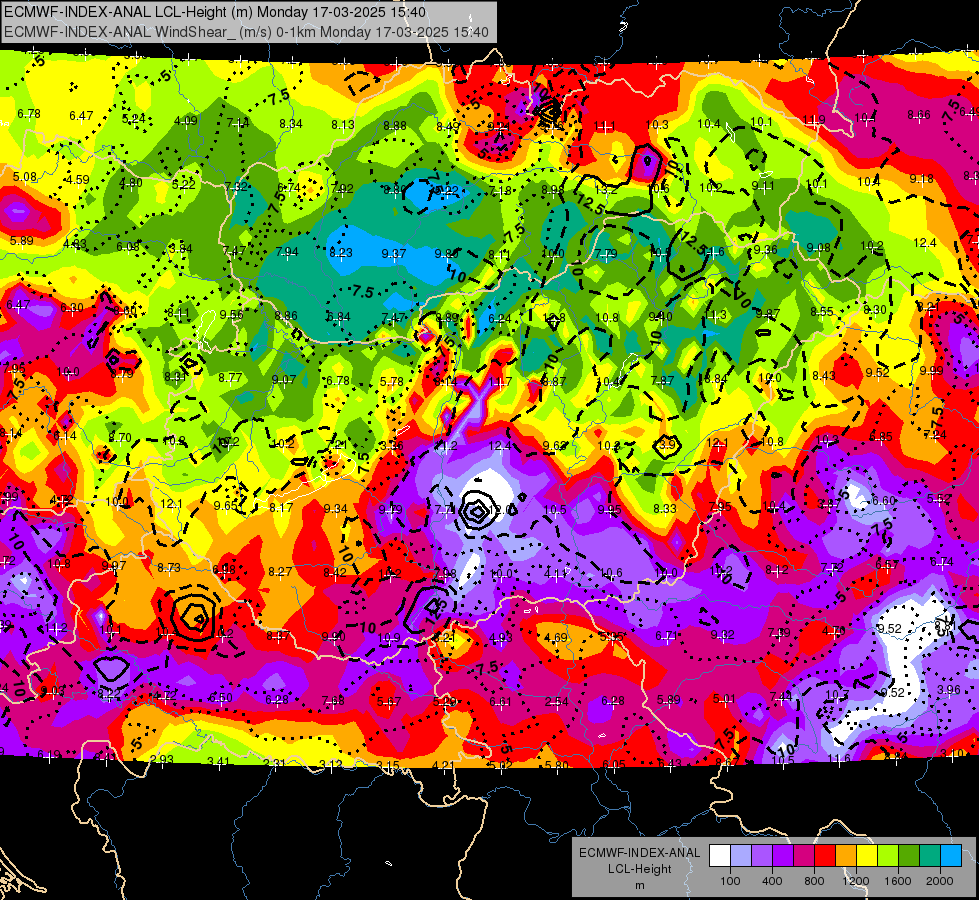Pick the lime green legend swatch
Screen dimensions: 979x900
[888, 855]
